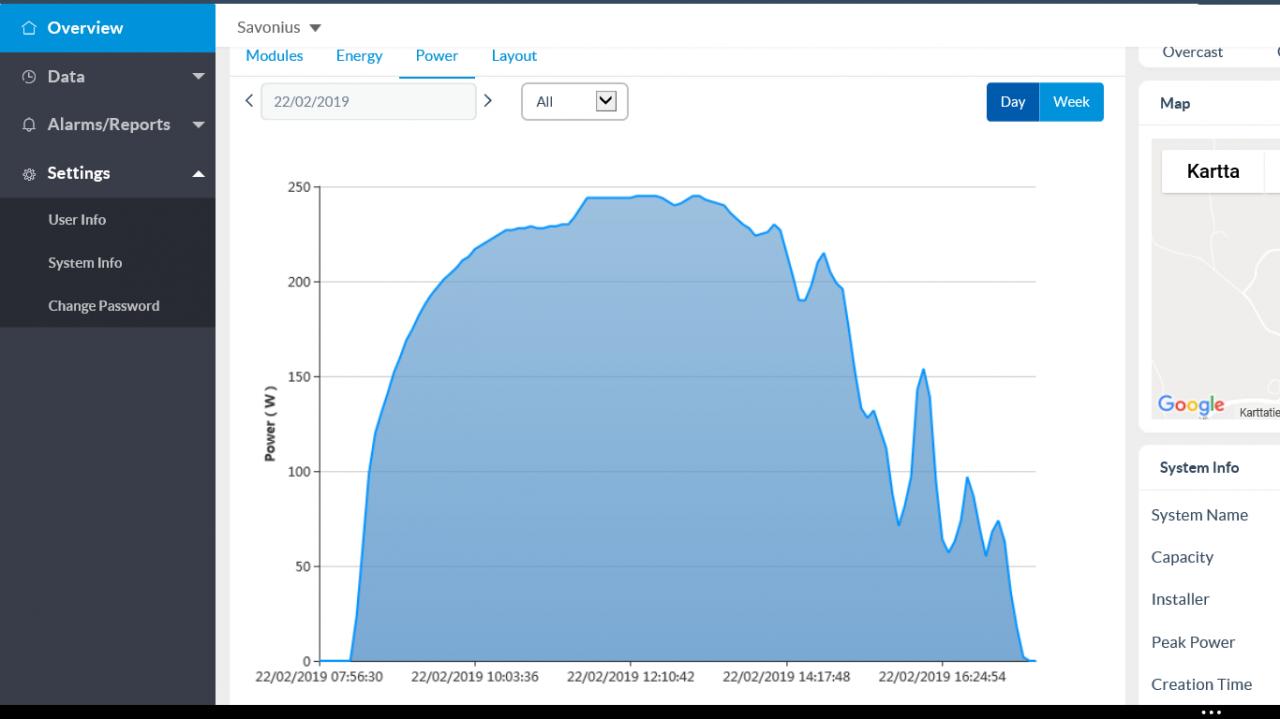Screen dimensions: 1280x719
Task: Click the Installer row label
Action: (x=1180, y=599)
